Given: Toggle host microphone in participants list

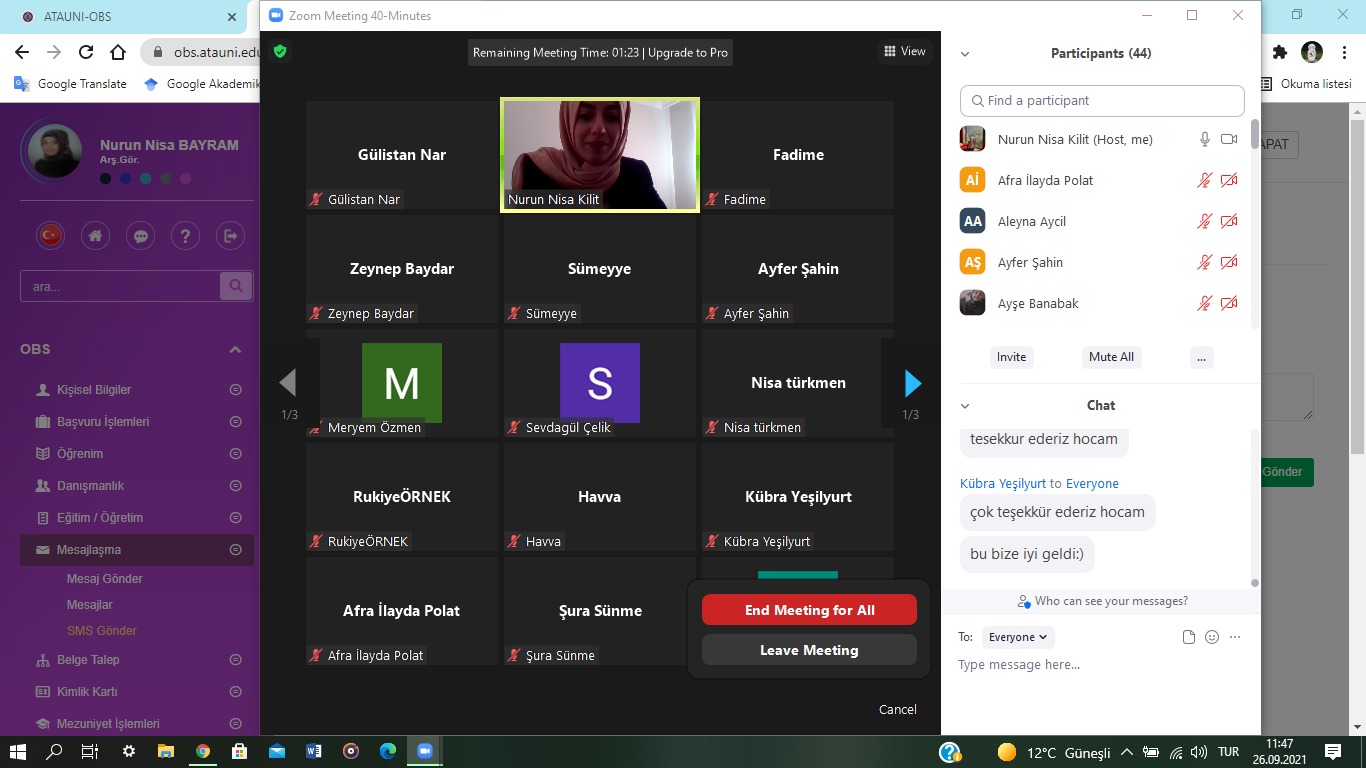Looking at the screenshot, I should click(x=1205, y=140).
